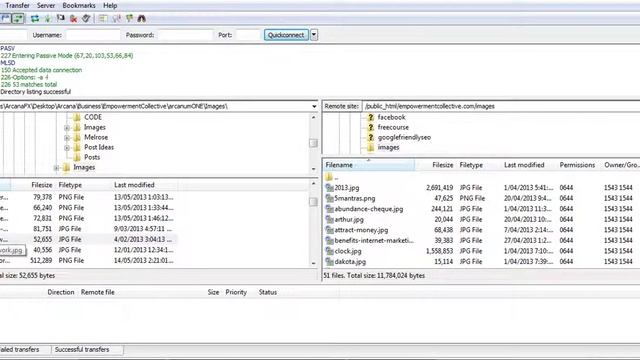
Task: Select local JPG file sized 52,655
Action: (89, 240)
